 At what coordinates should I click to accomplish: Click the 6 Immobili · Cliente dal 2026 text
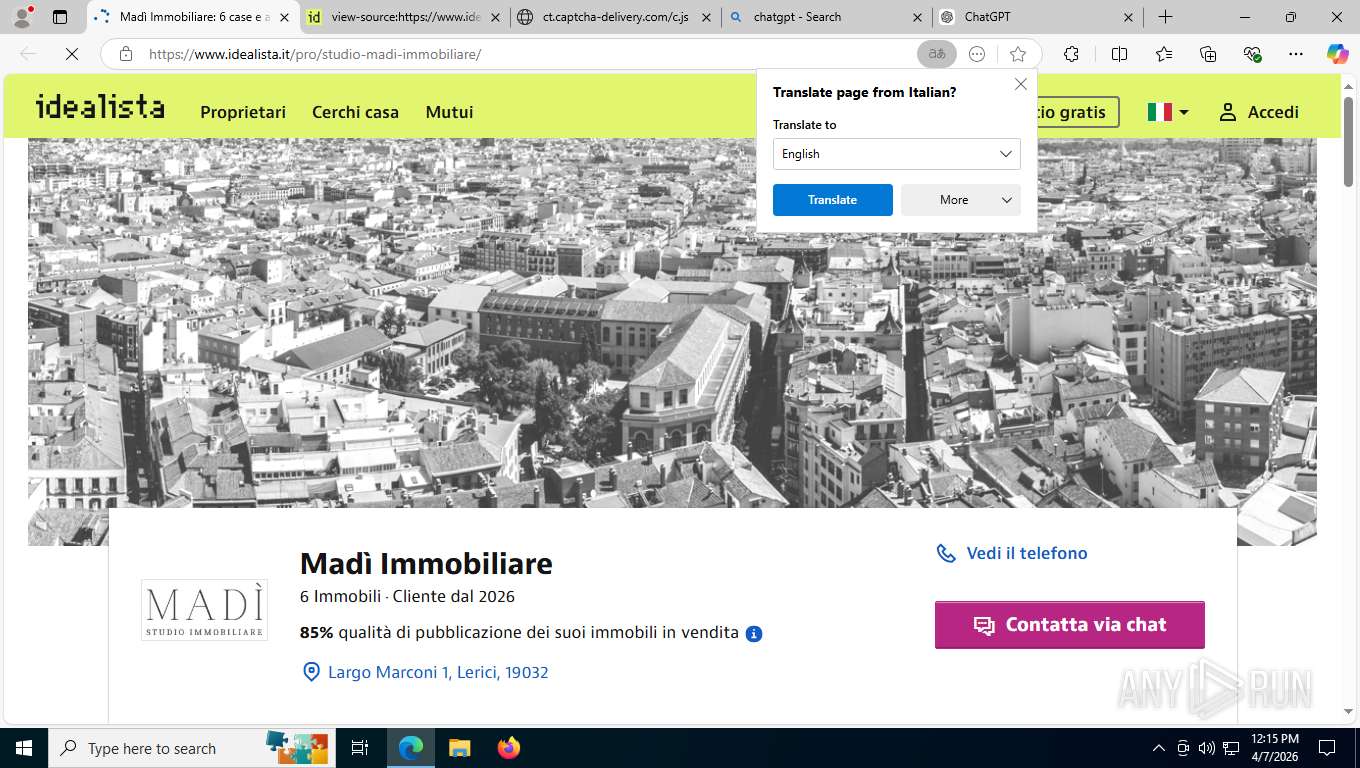tap(407, 597)
